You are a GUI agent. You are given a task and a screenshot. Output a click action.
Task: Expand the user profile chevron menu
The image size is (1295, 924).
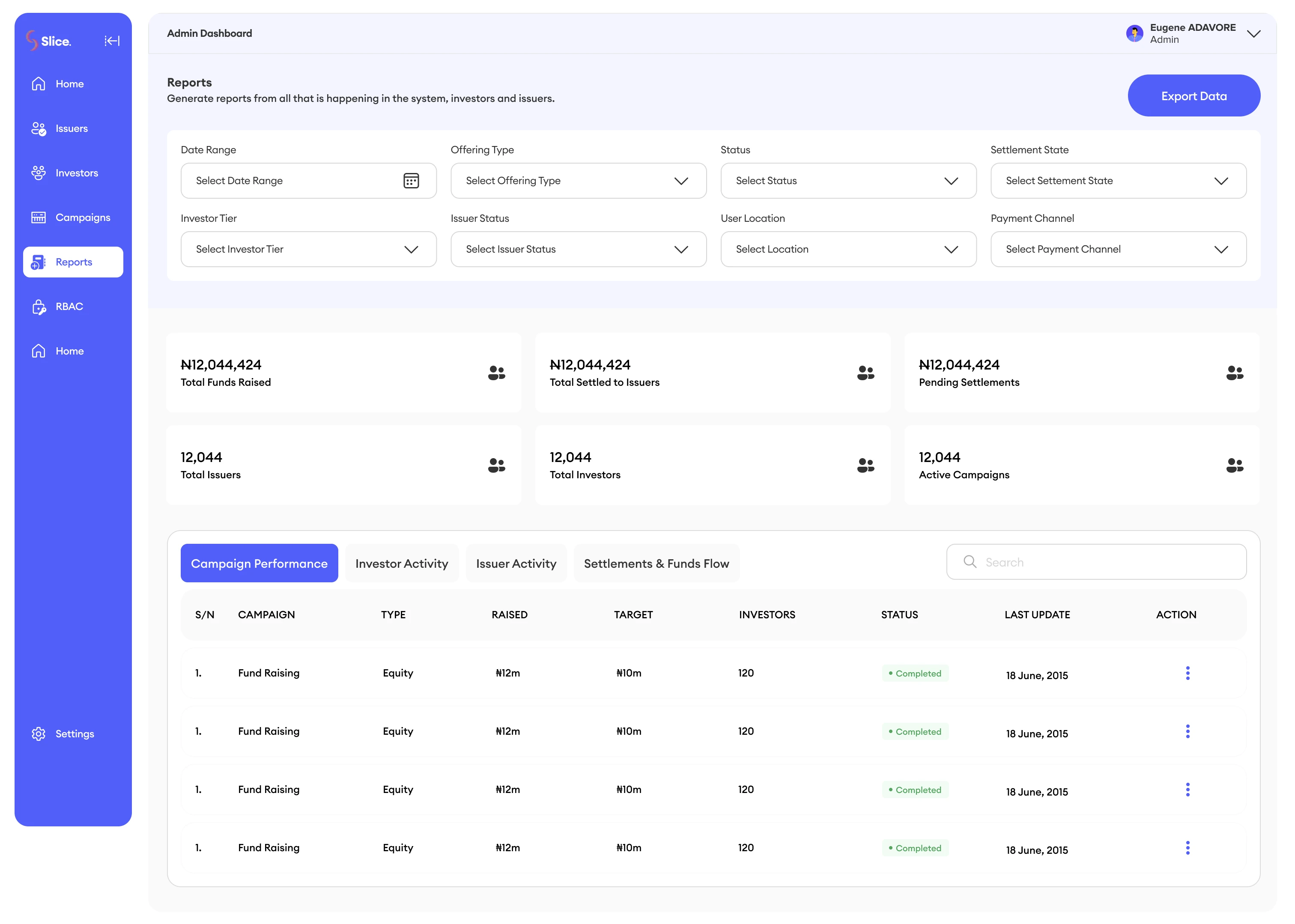(x=1253, y=33)
